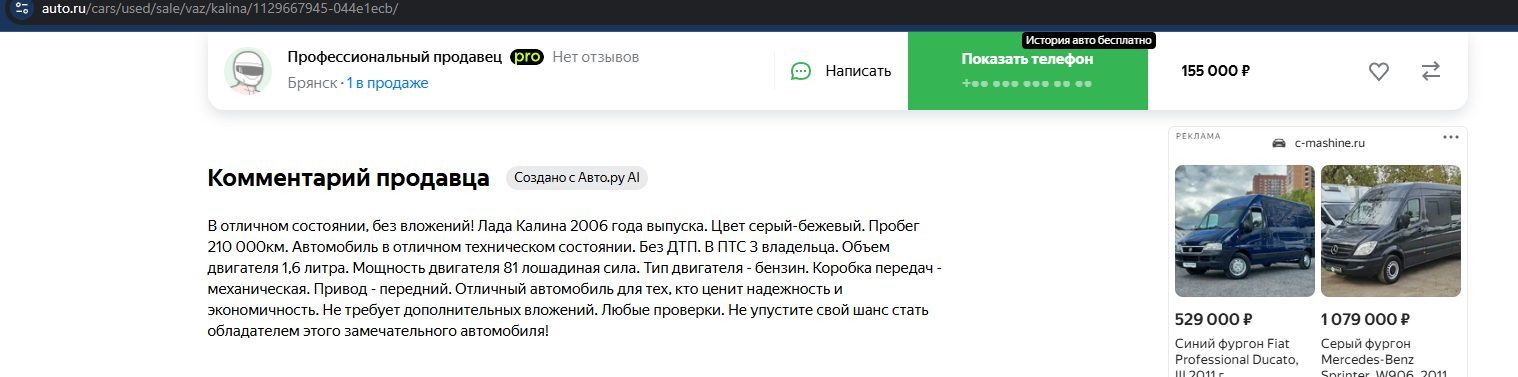Click the 'История авто бесплатно' tooltip label
Viewport: 1518px width, 377px height.
(1088, 40)
